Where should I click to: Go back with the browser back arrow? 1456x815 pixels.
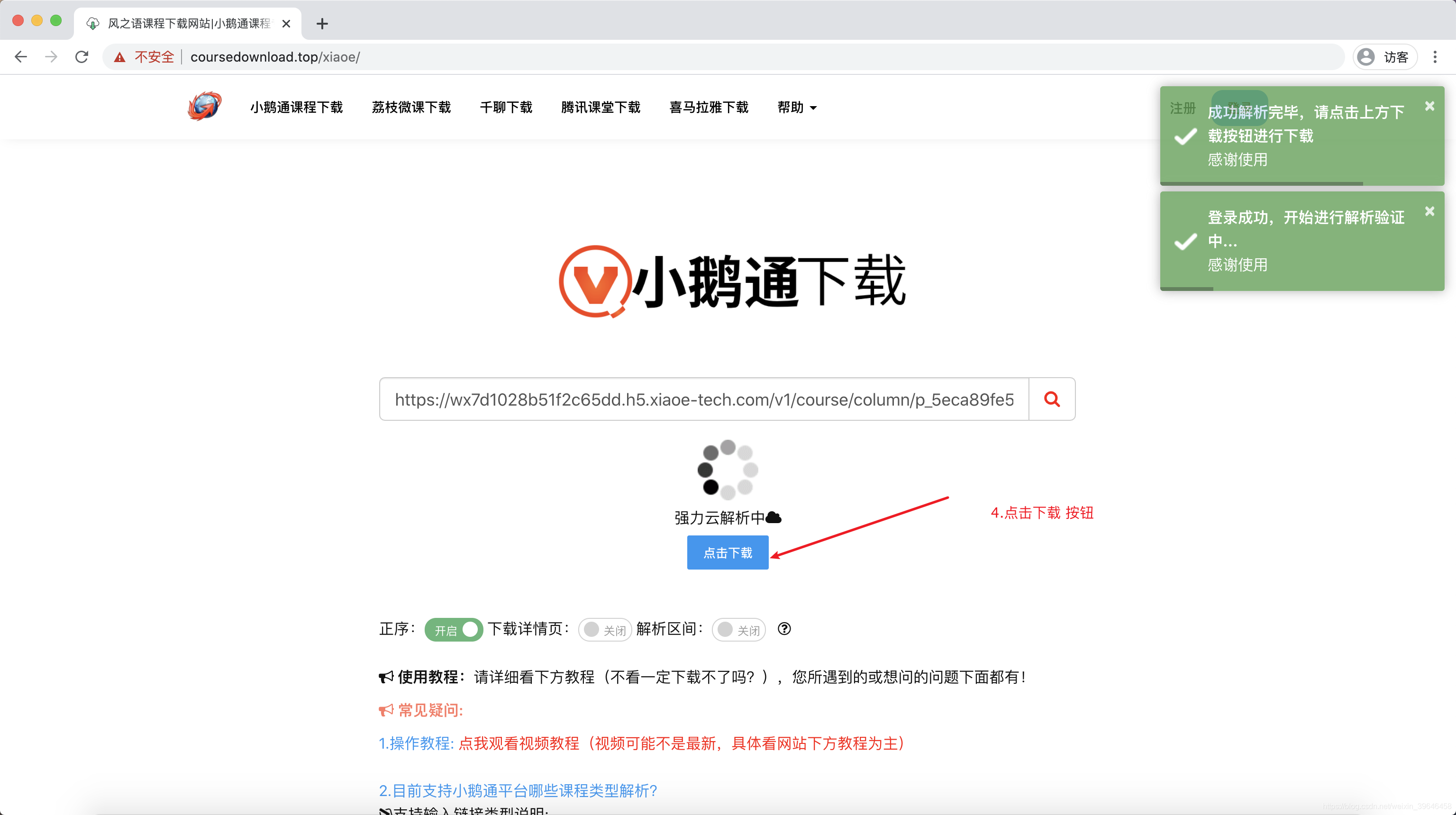(21, 56)
